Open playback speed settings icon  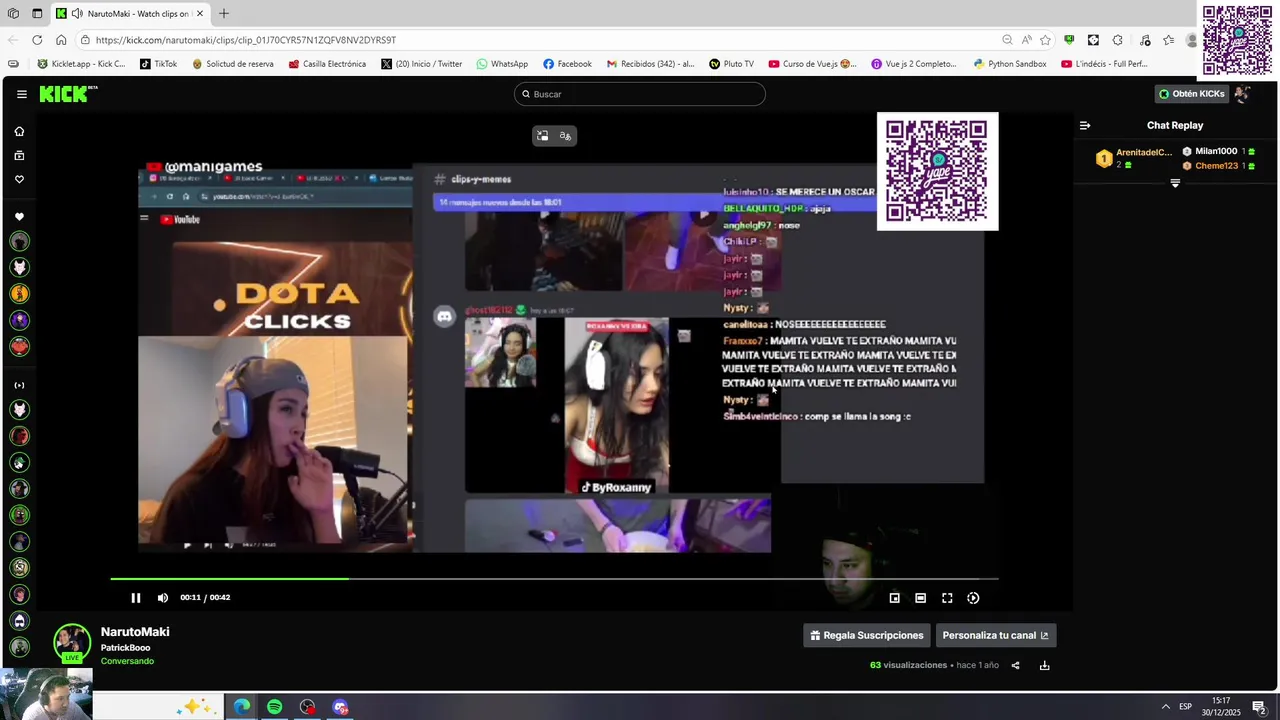point(973,598)
